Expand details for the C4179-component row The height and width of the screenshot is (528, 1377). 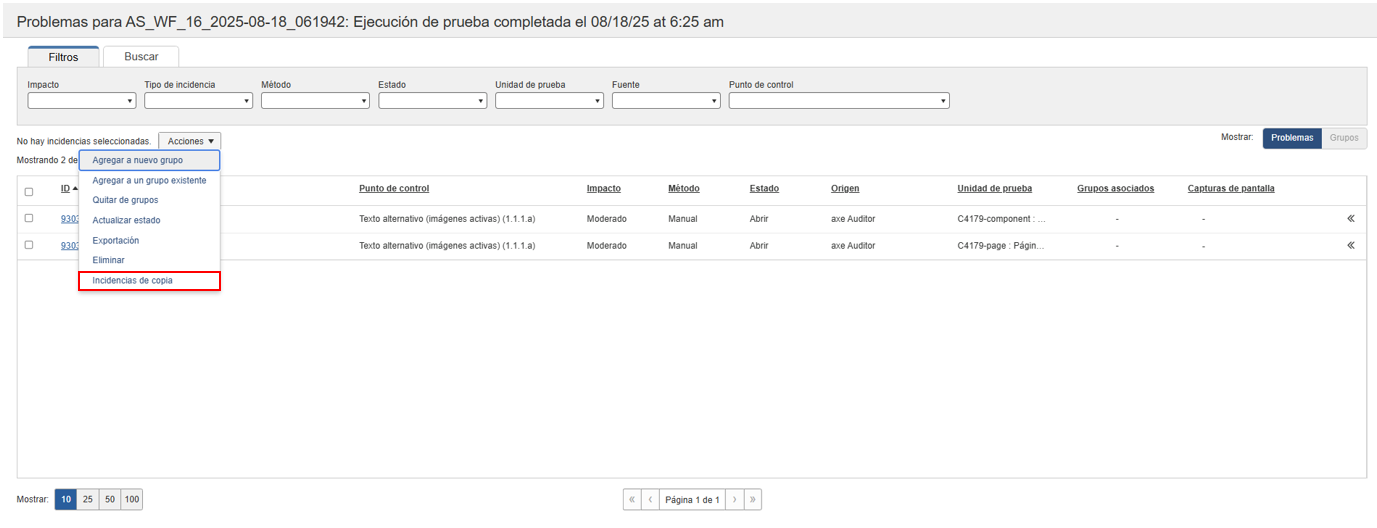1350,219
